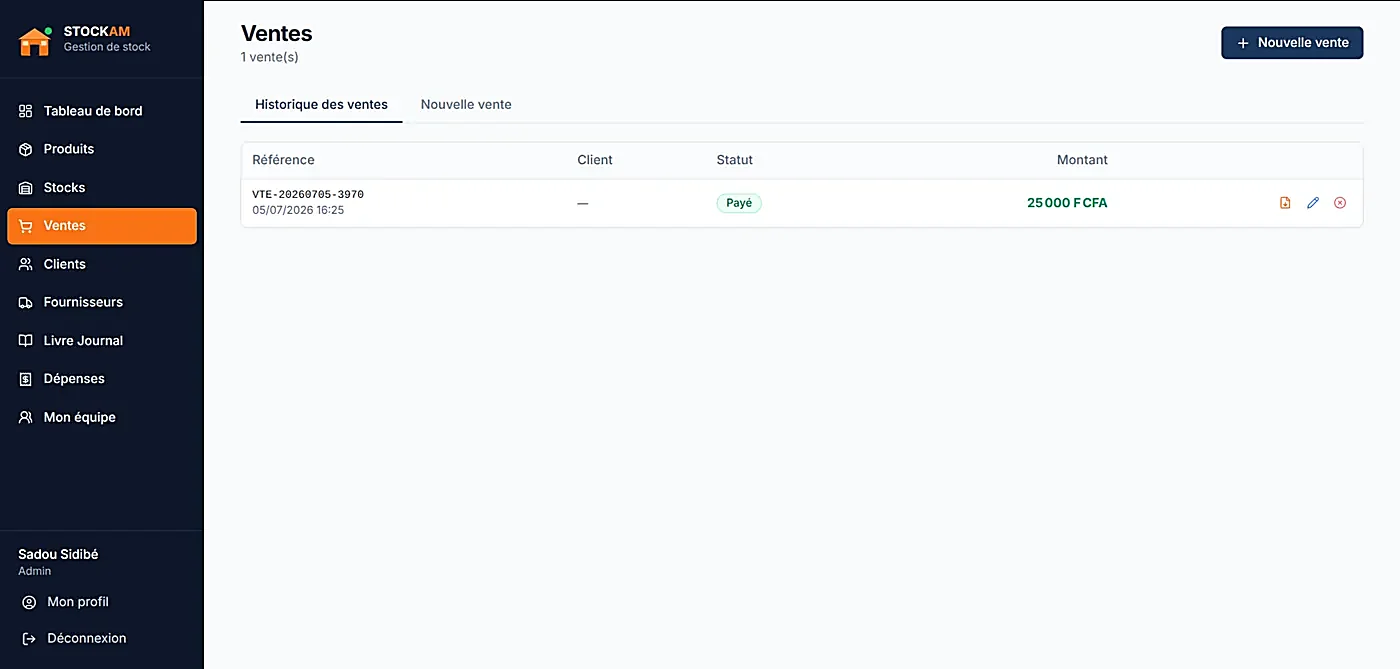Screen dimensions: 1400x669
Task: Click the Référence column header
Action: tap(283, 160)
